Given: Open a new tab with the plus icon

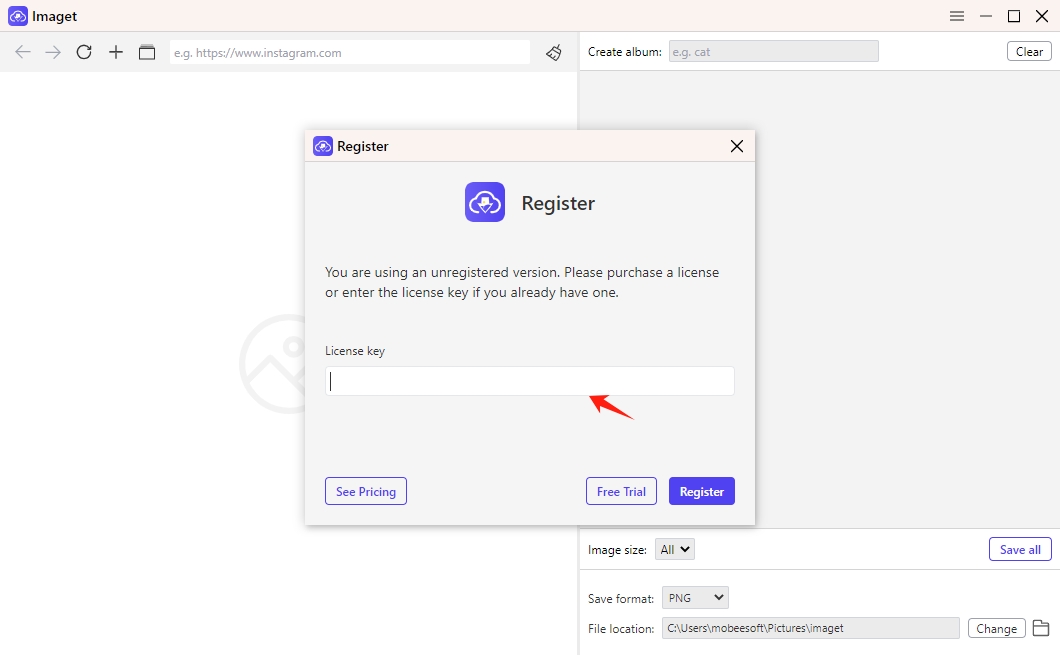Looking at the screenshot, I should pos(116,52).
